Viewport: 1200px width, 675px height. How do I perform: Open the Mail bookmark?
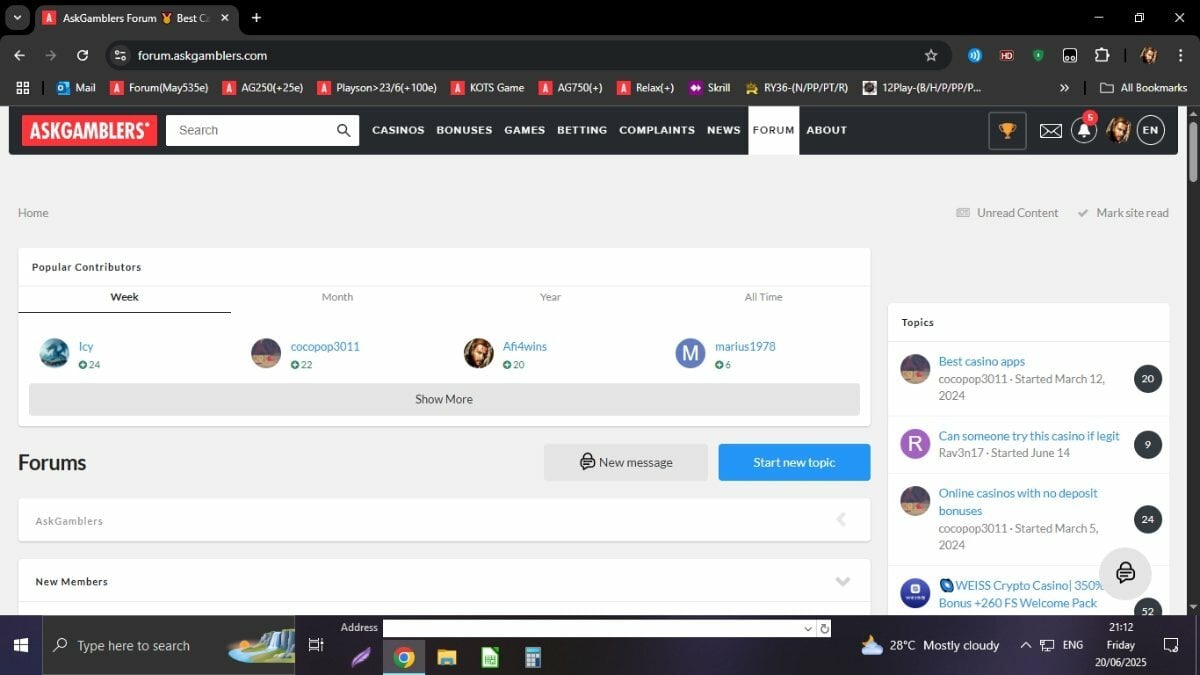76,88
